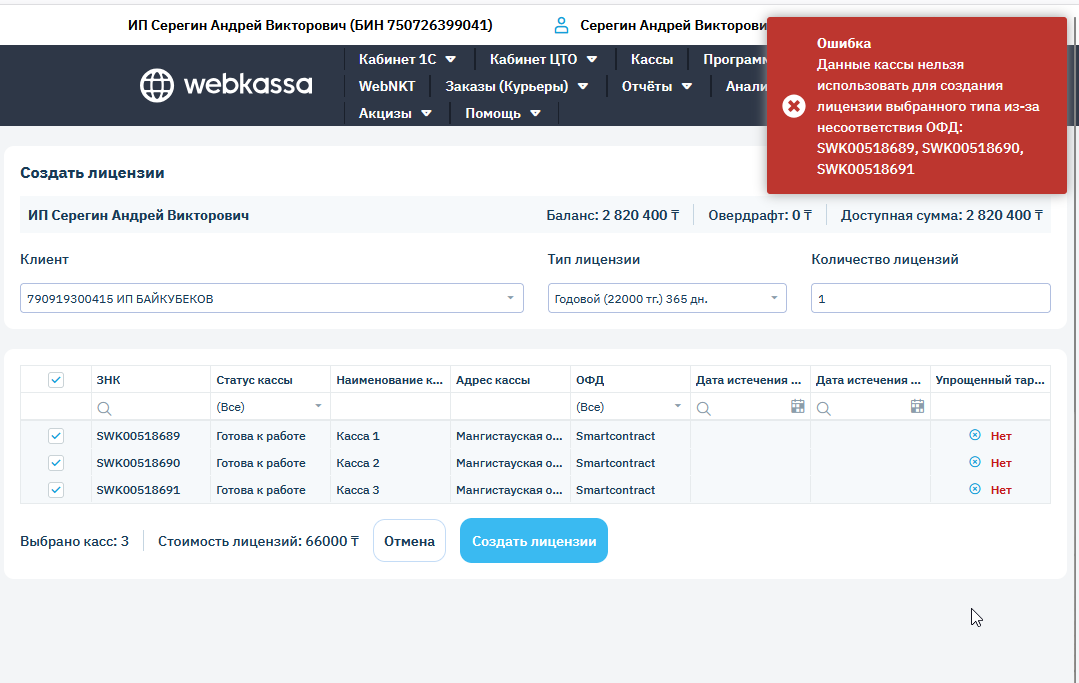
Task: Click 'Готова к работе' in Касса 2 row
Action: (x=261, y=463)
